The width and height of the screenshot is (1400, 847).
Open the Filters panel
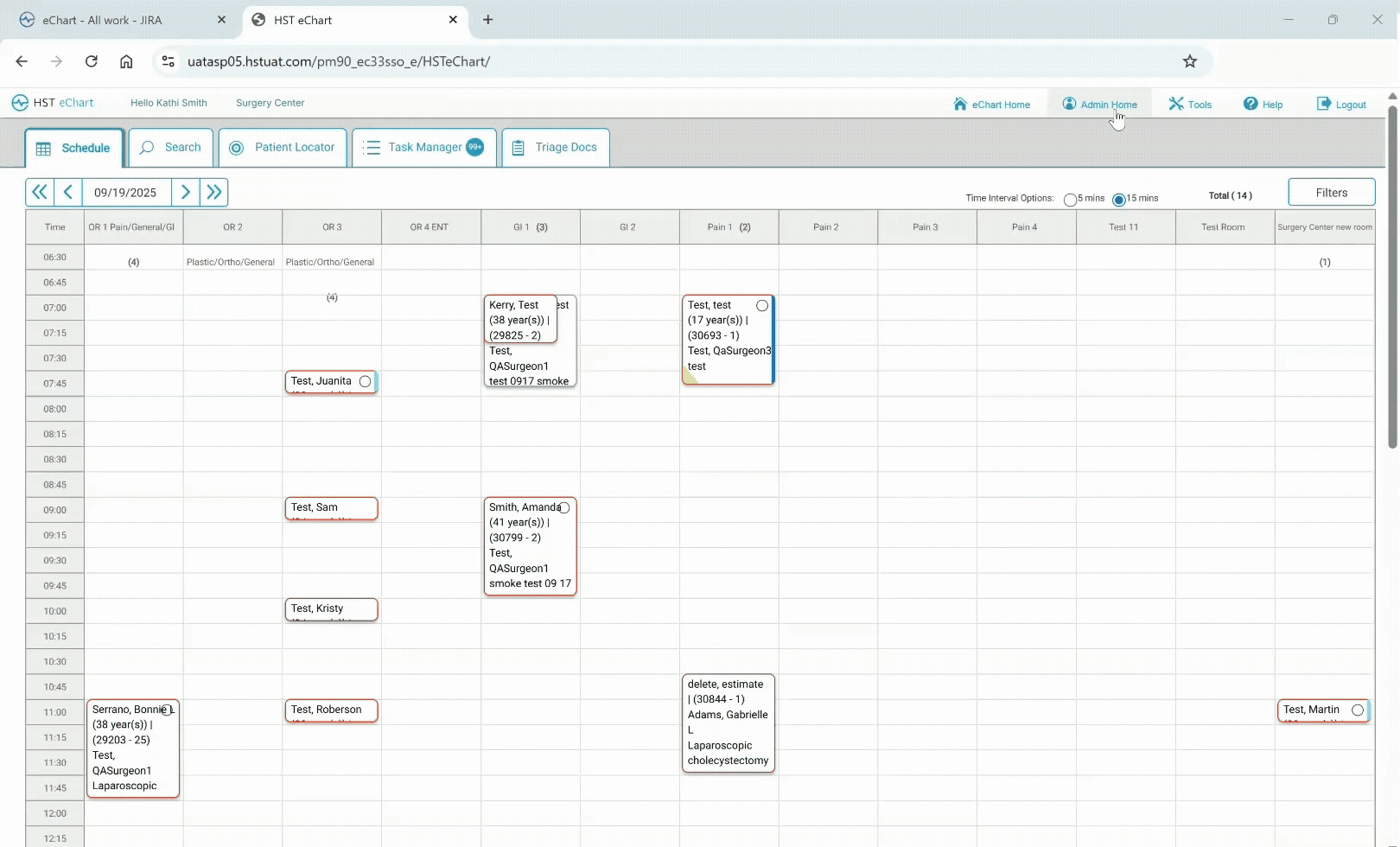[x=1331, y=193]
